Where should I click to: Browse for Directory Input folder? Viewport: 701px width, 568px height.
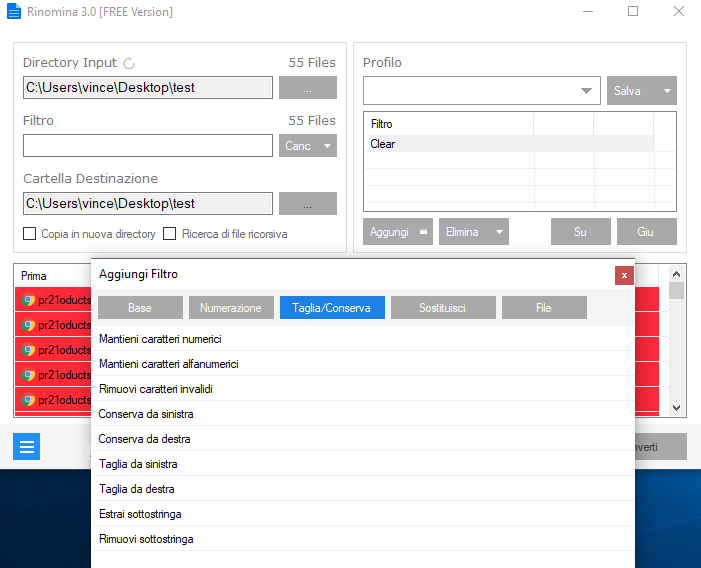[x=308, y=88]
